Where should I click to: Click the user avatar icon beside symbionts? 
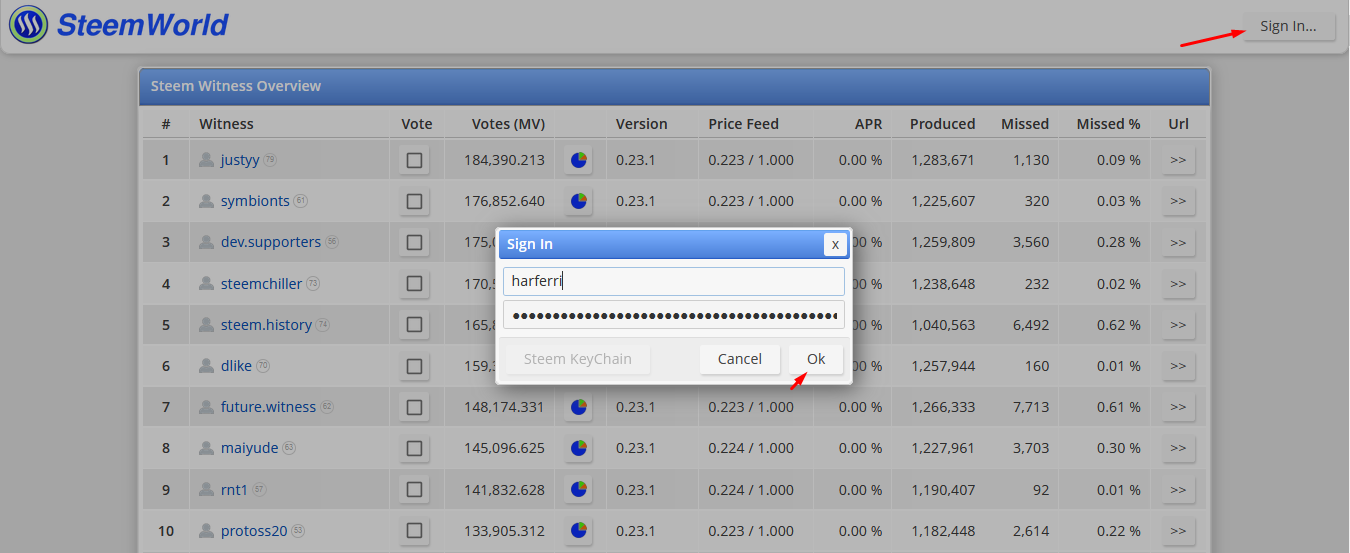click(207, 201)
